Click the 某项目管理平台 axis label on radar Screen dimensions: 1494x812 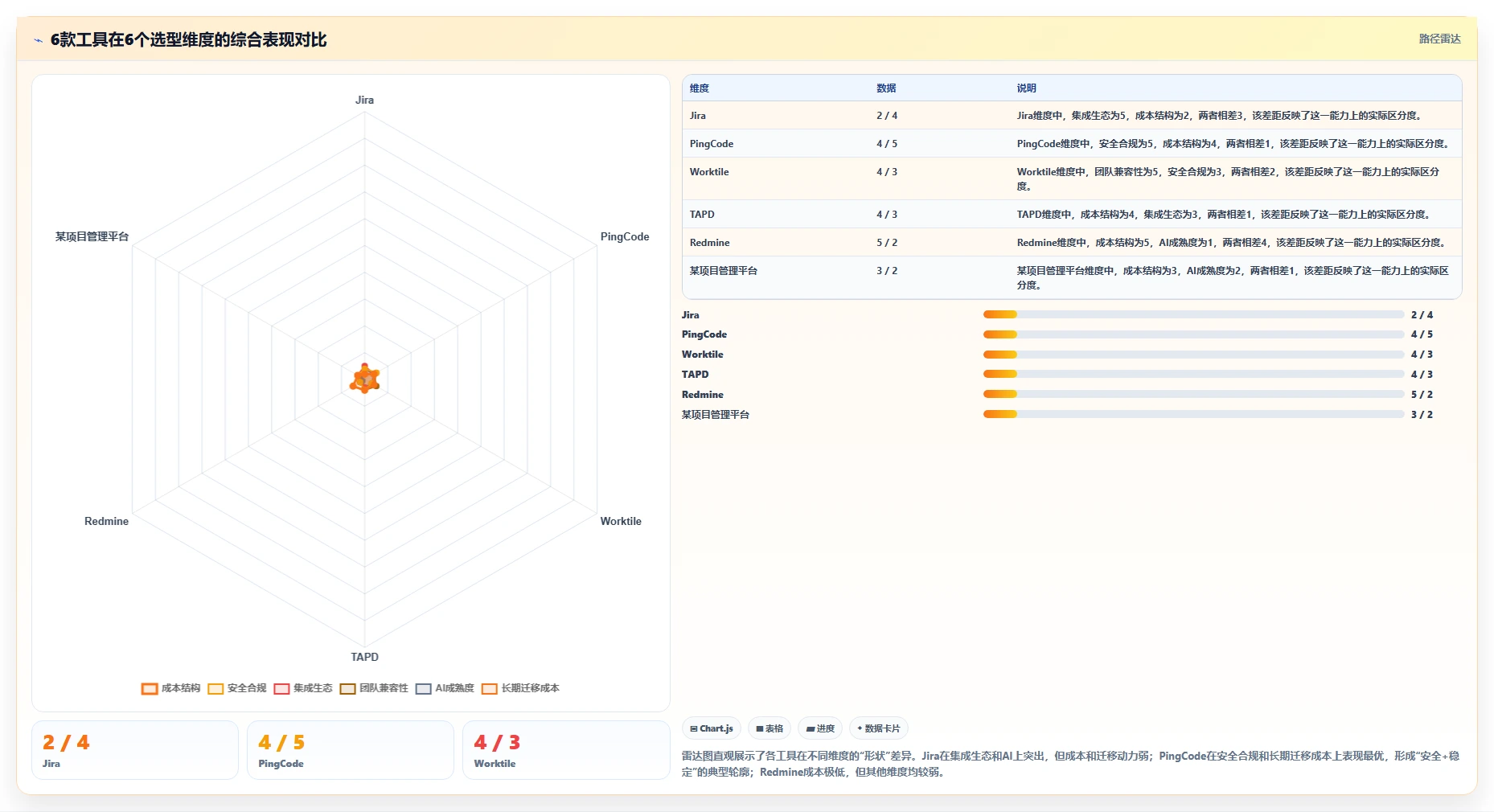coord(92,237)
